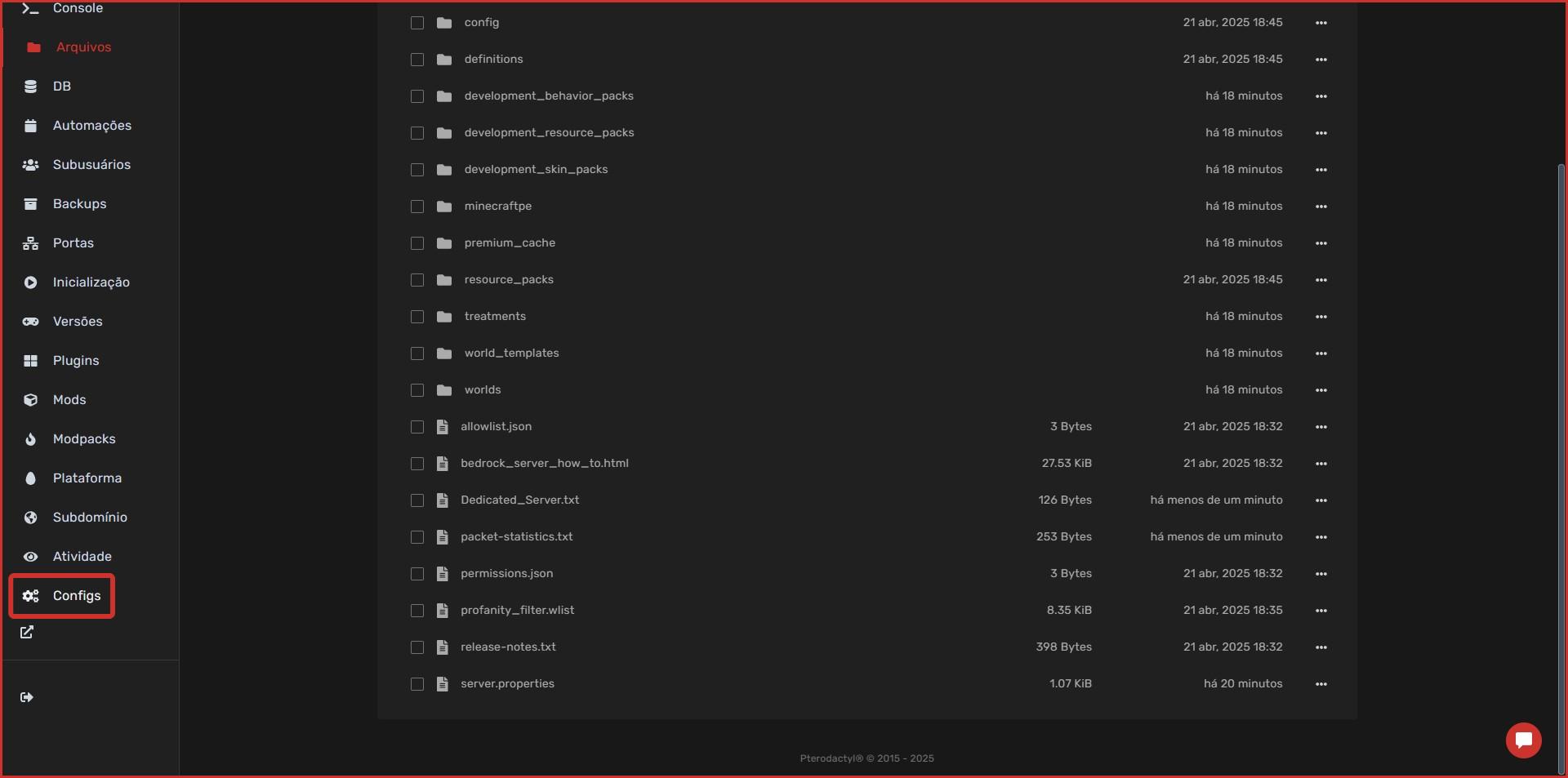The width and height of the screenshot is (1568, 778).
Task: Open options menu for packet-statistics.txt
Action: (x=1321, y=537)
